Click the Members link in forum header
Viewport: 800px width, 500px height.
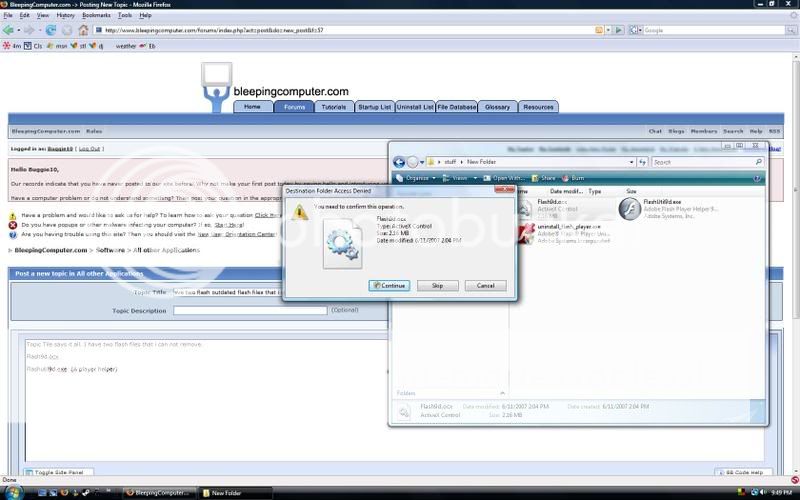704,131
